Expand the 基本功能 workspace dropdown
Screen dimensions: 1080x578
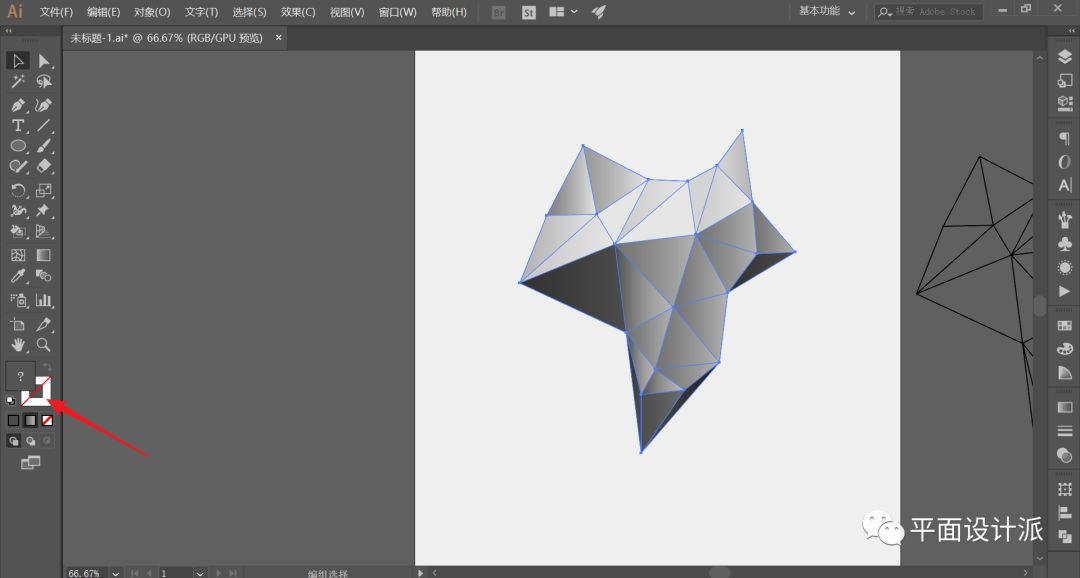click(827, 12)
